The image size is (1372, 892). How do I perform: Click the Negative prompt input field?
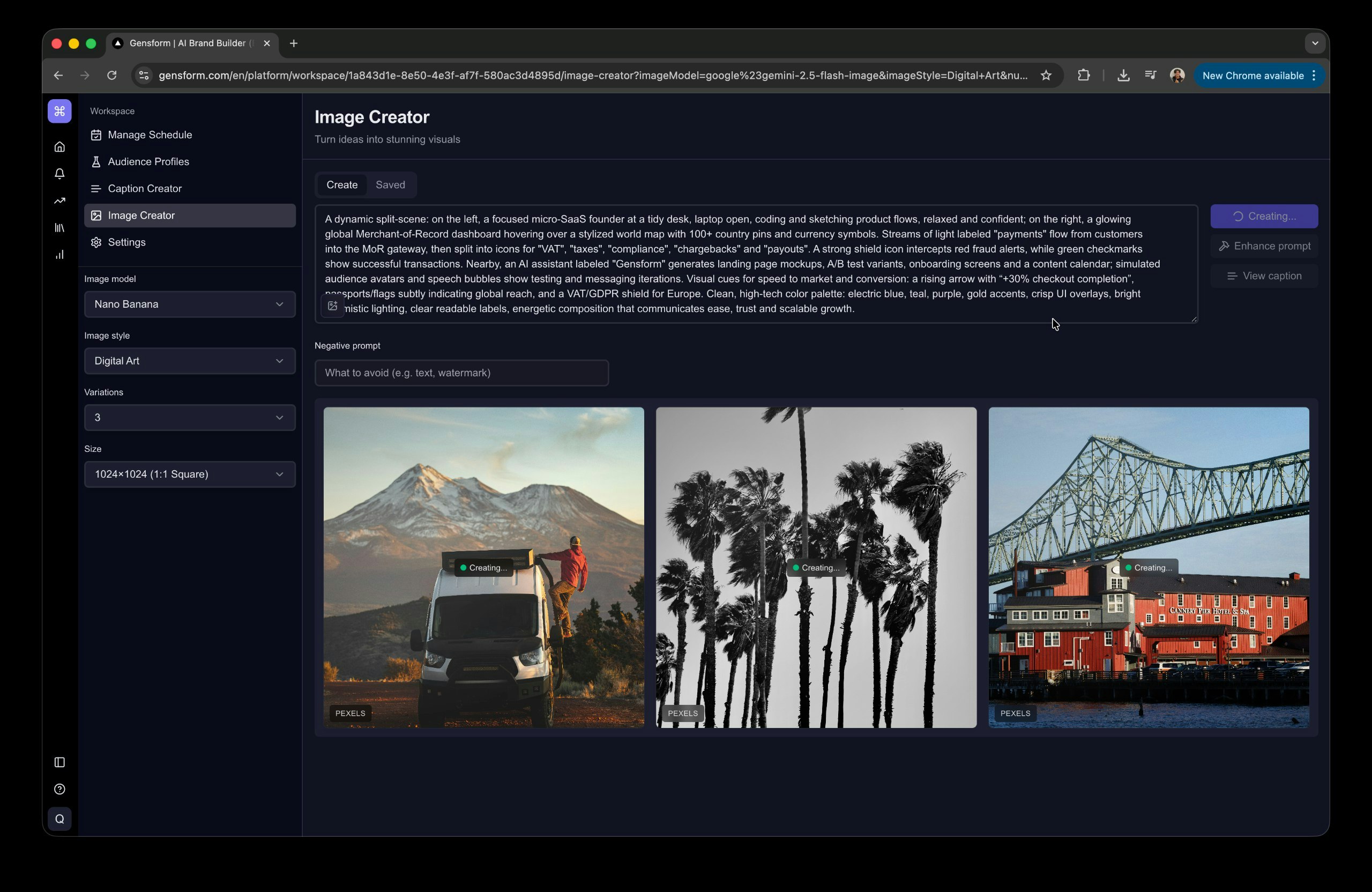tap(461, 373)
